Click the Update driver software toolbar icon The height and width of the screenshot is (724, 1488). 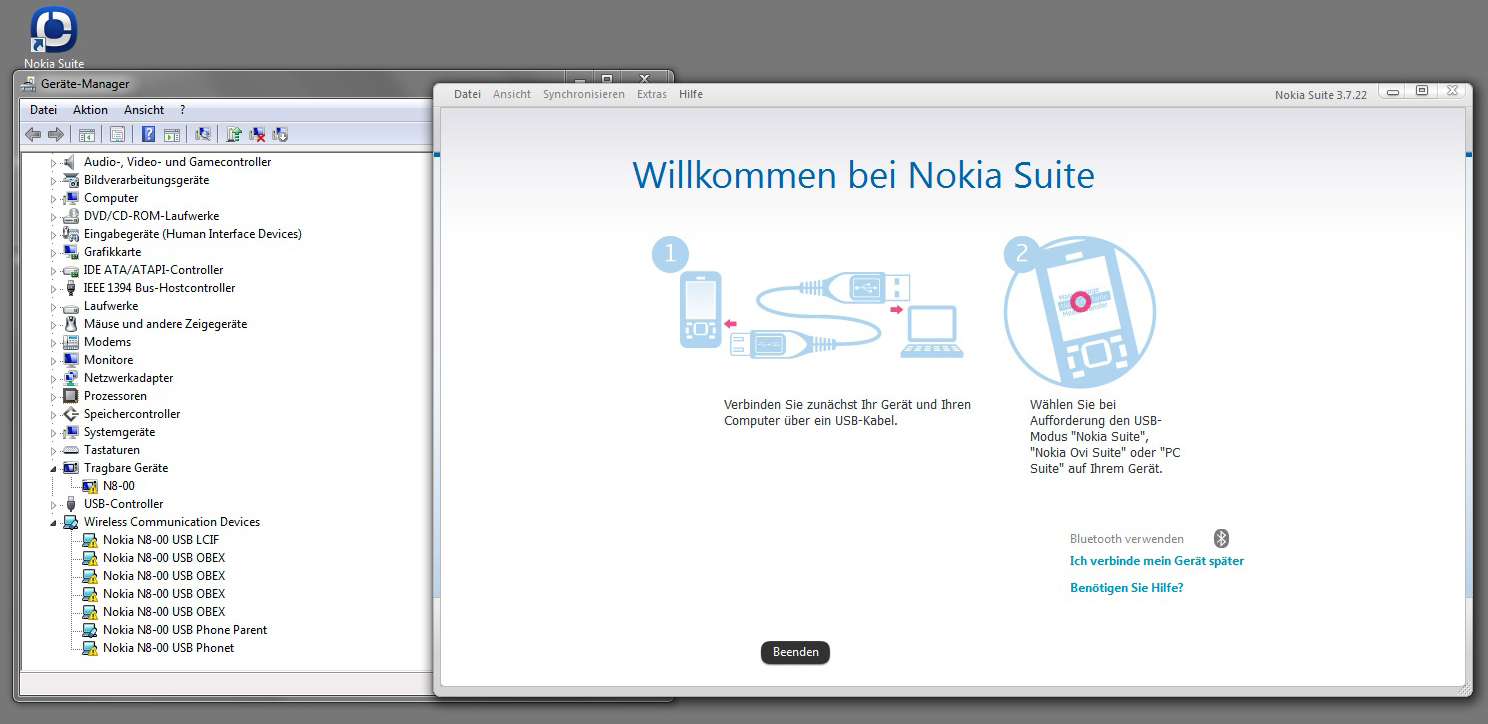point(234,134)
